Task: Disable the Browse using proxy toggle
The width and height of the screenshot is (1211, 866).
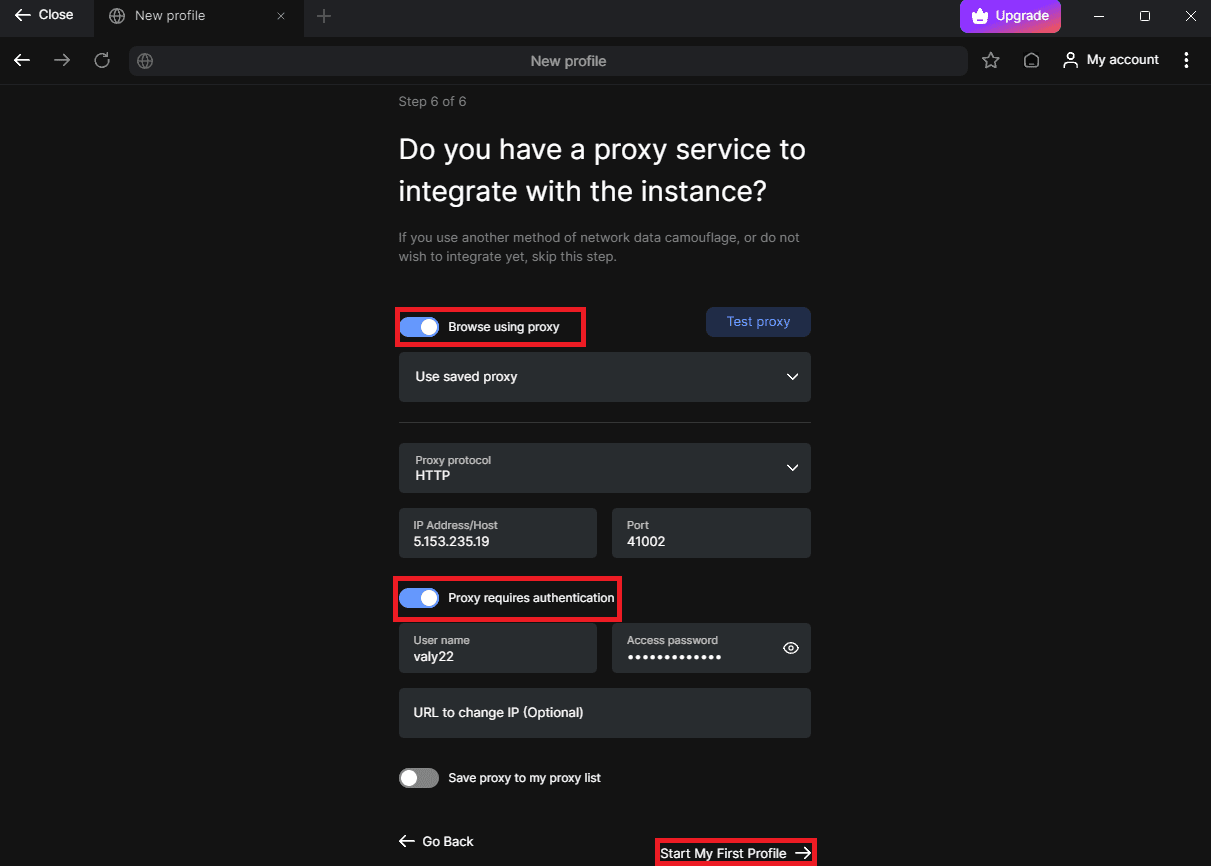Action: click(x=419, y=326)
